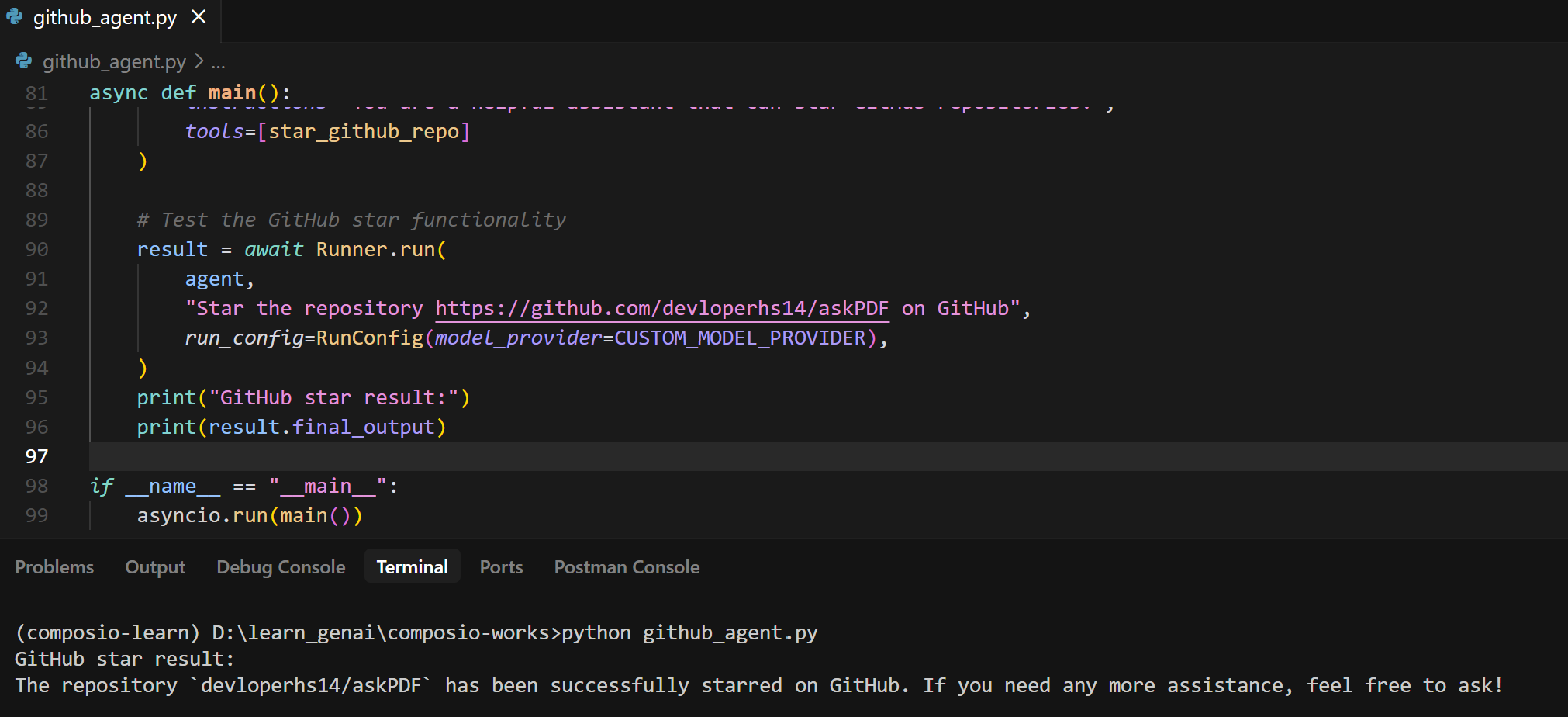This screenshot has height=717, width=1568.
Task: Click line number 90 in gutter
Action: 36,250
